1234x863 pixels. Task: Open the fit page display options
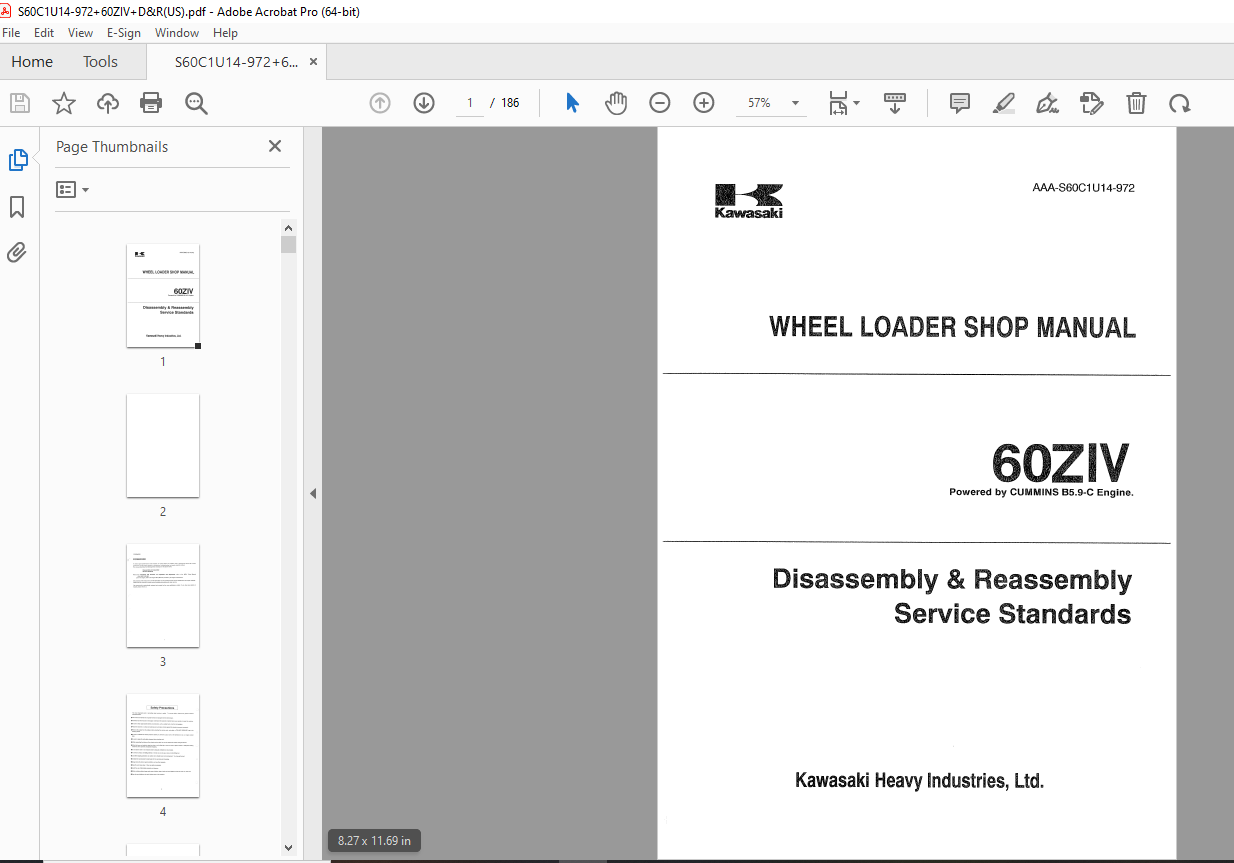click(x=843, y=103)
